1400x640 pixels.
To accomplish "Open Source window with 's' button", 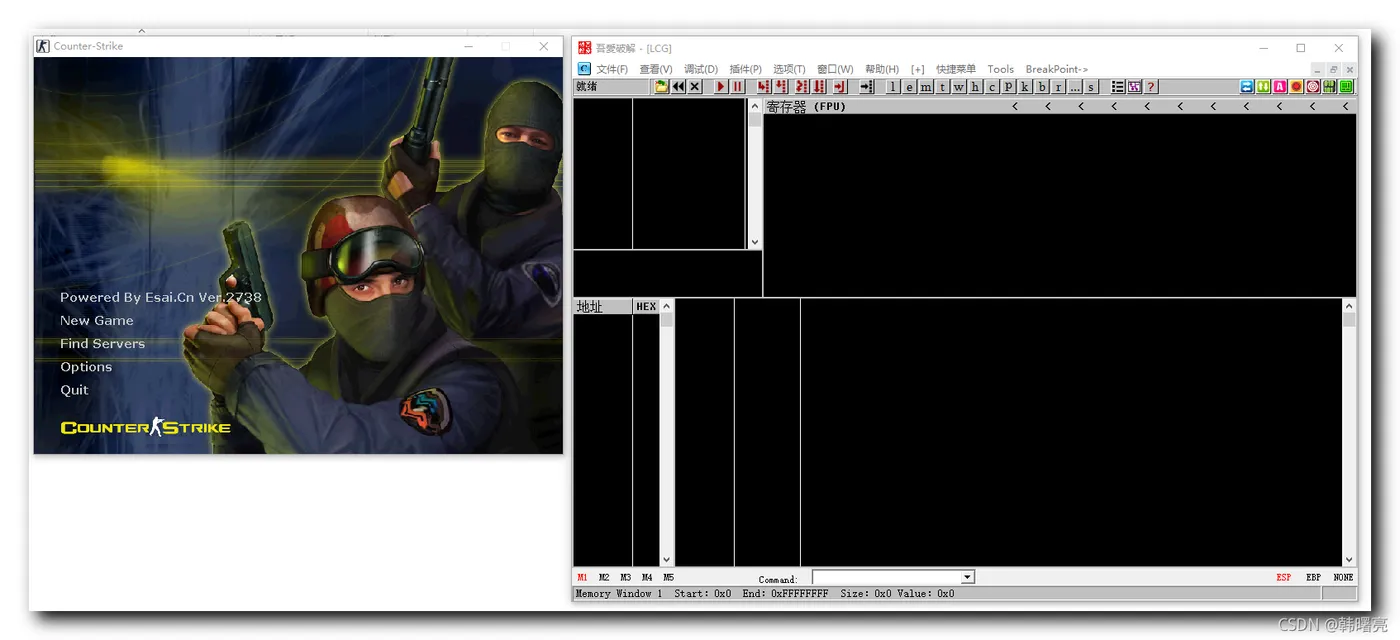I will [x=1091, y=87].
